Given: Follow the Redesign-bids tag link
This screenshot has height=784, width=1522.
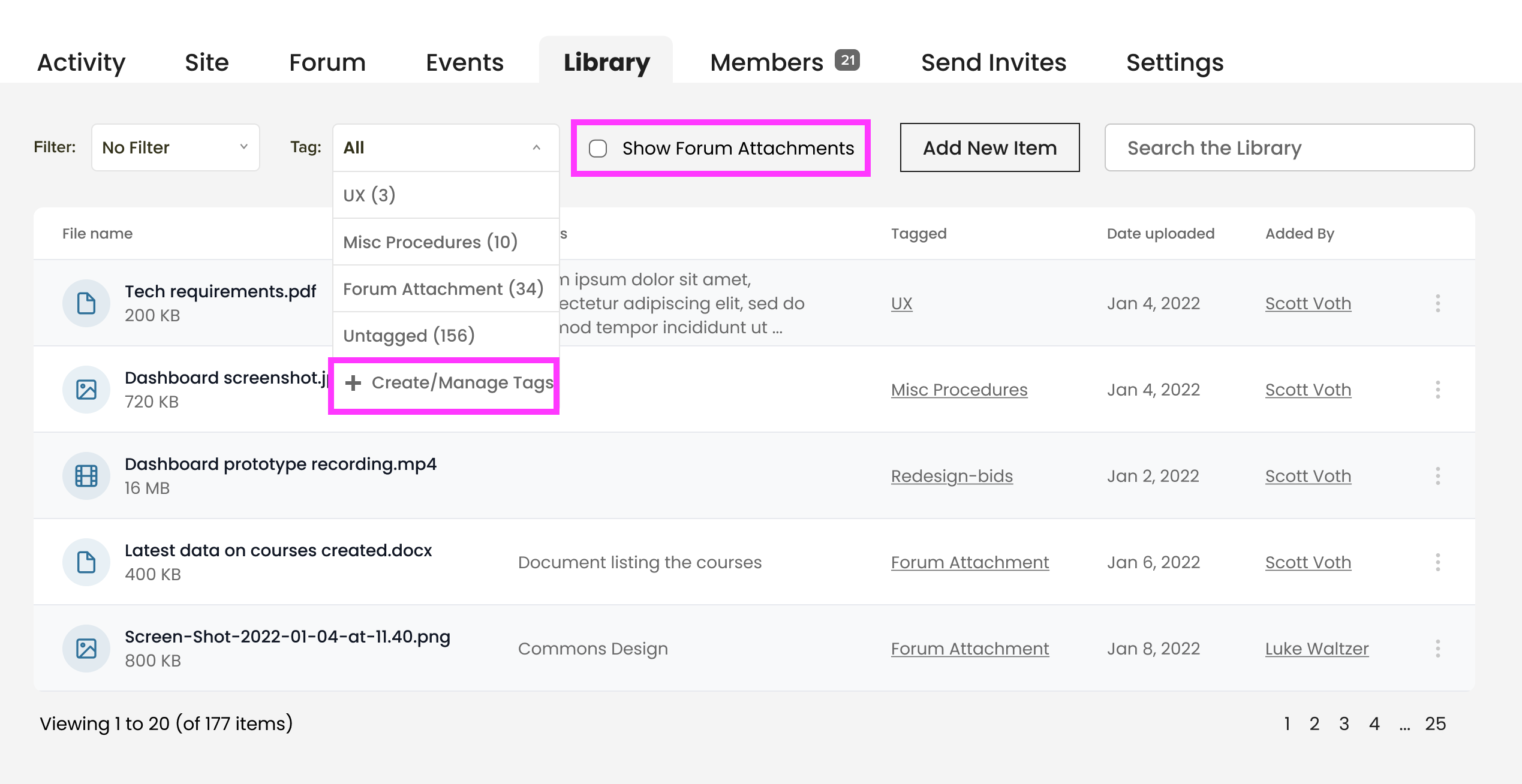Looking at the screenshot, I should pyautogui.click(x=952, y=476).
